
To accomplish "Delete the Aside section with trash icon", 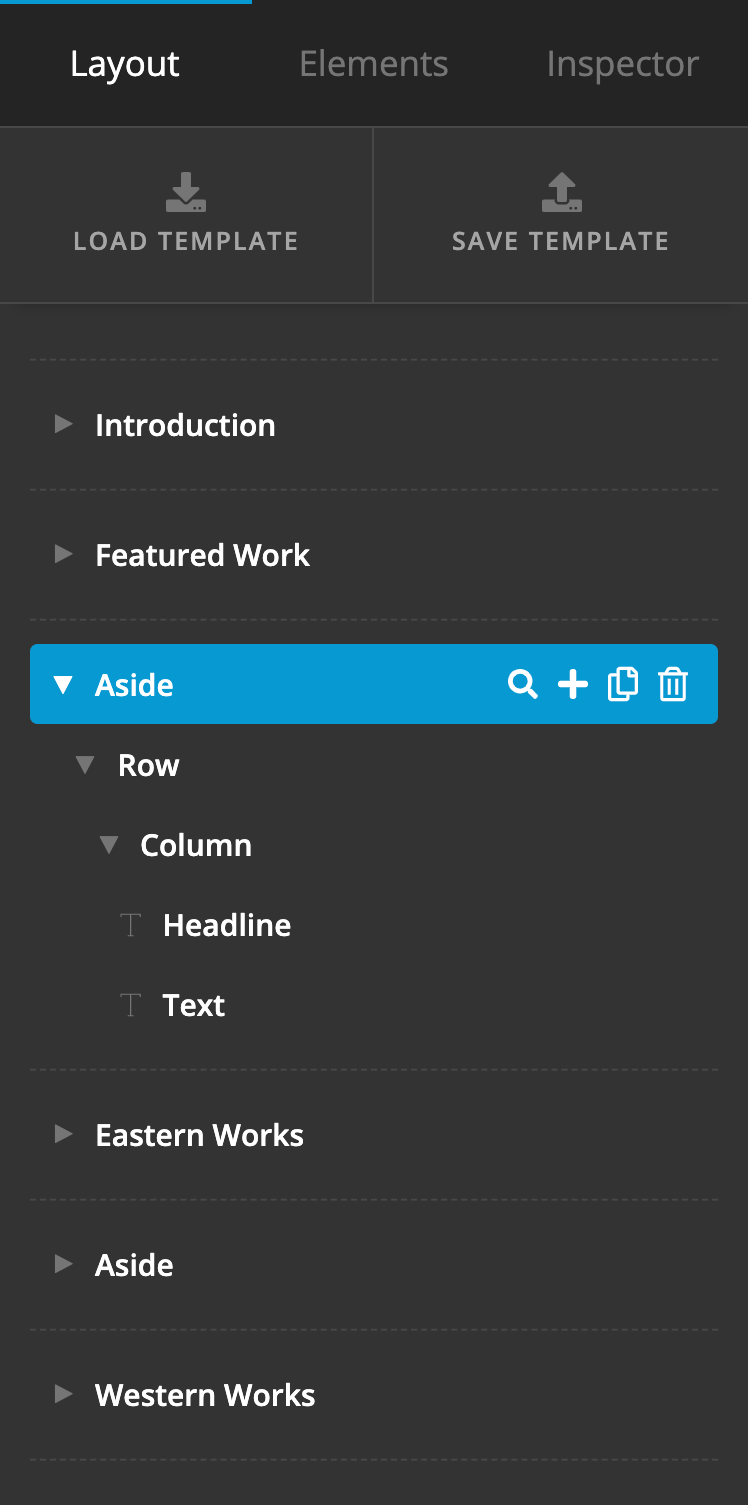I will click(673, 684).
